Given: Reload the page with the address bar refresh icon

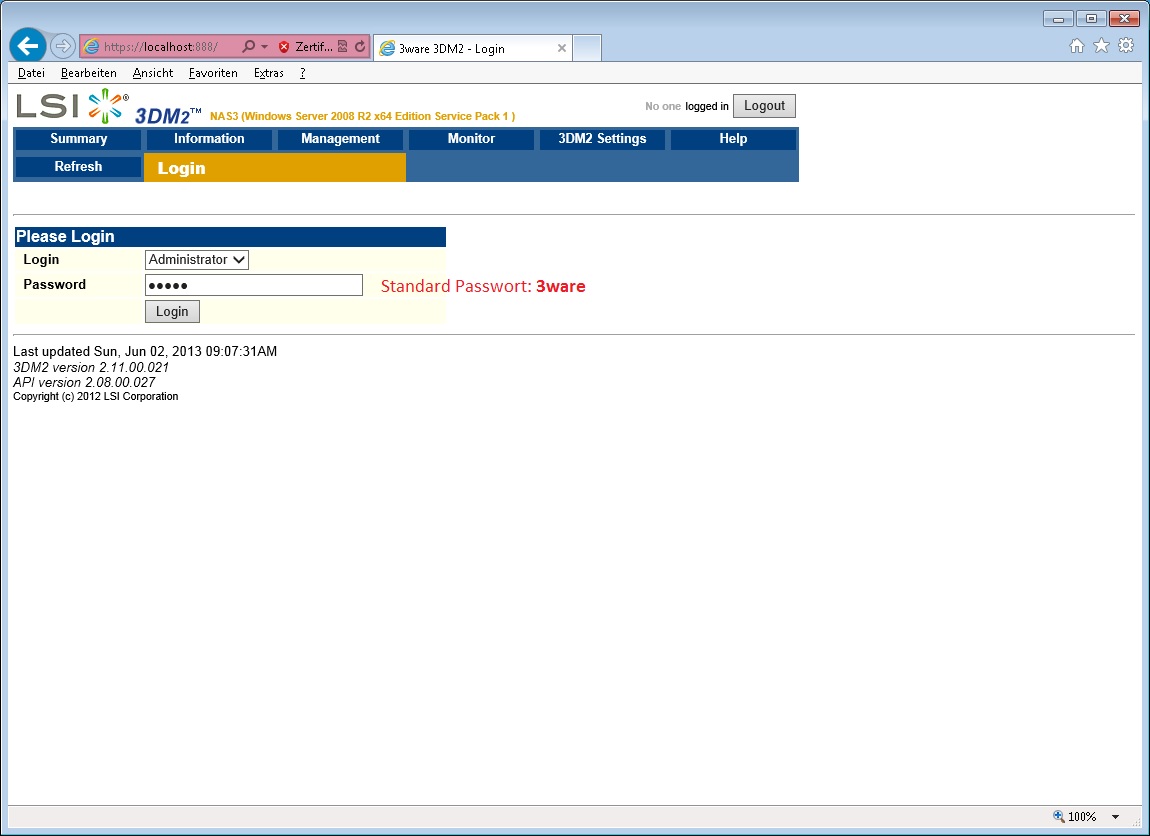Looking at the screenshot, I should [360, 46].
